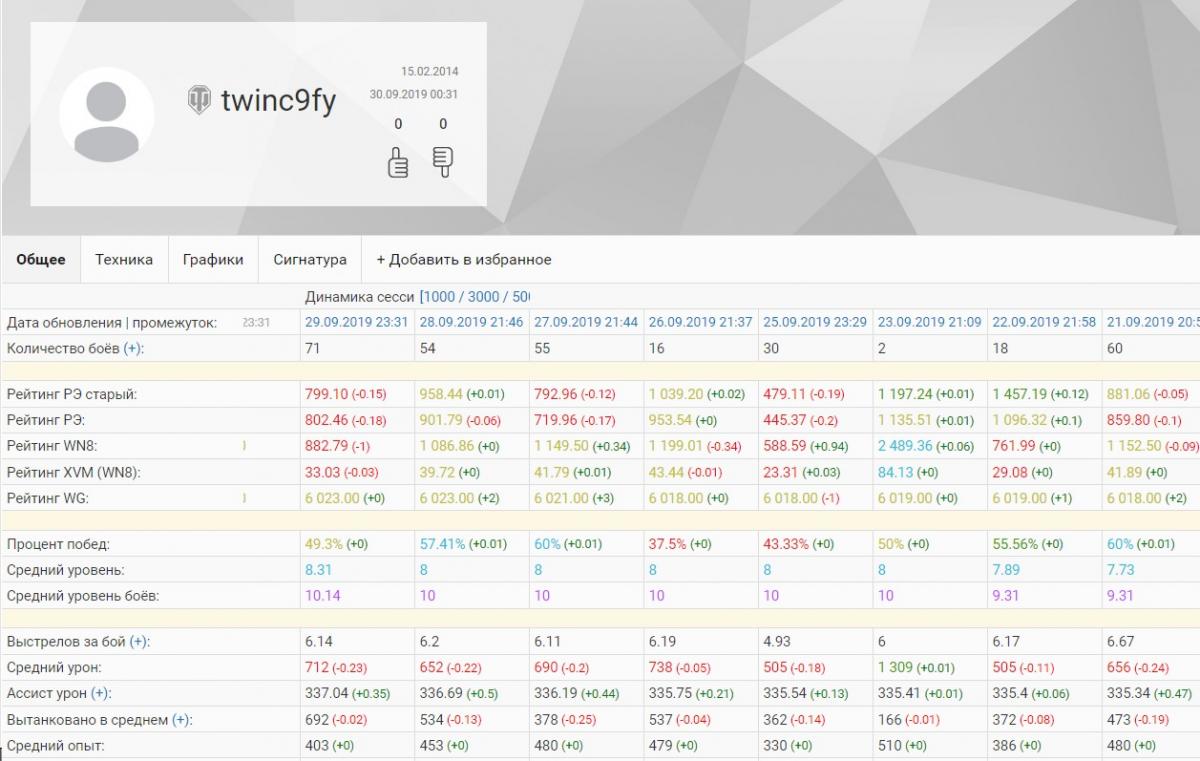Image resolution: width=1200 pixels, height=761 pixels.
Task: Click the Процент побед row label
Action: click(x=58, y=544)
